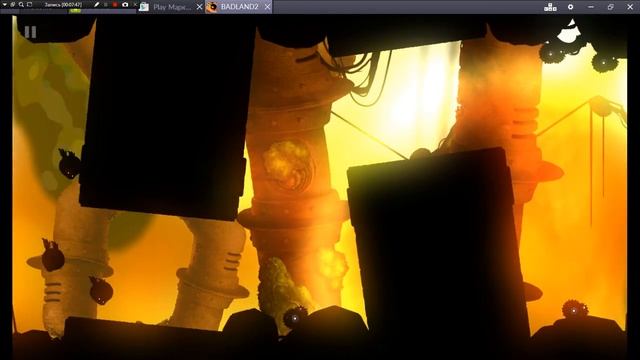Screen dimensions: 640x360
Task: Open the keyboard mapping controls icon
Action: point(550,7)
